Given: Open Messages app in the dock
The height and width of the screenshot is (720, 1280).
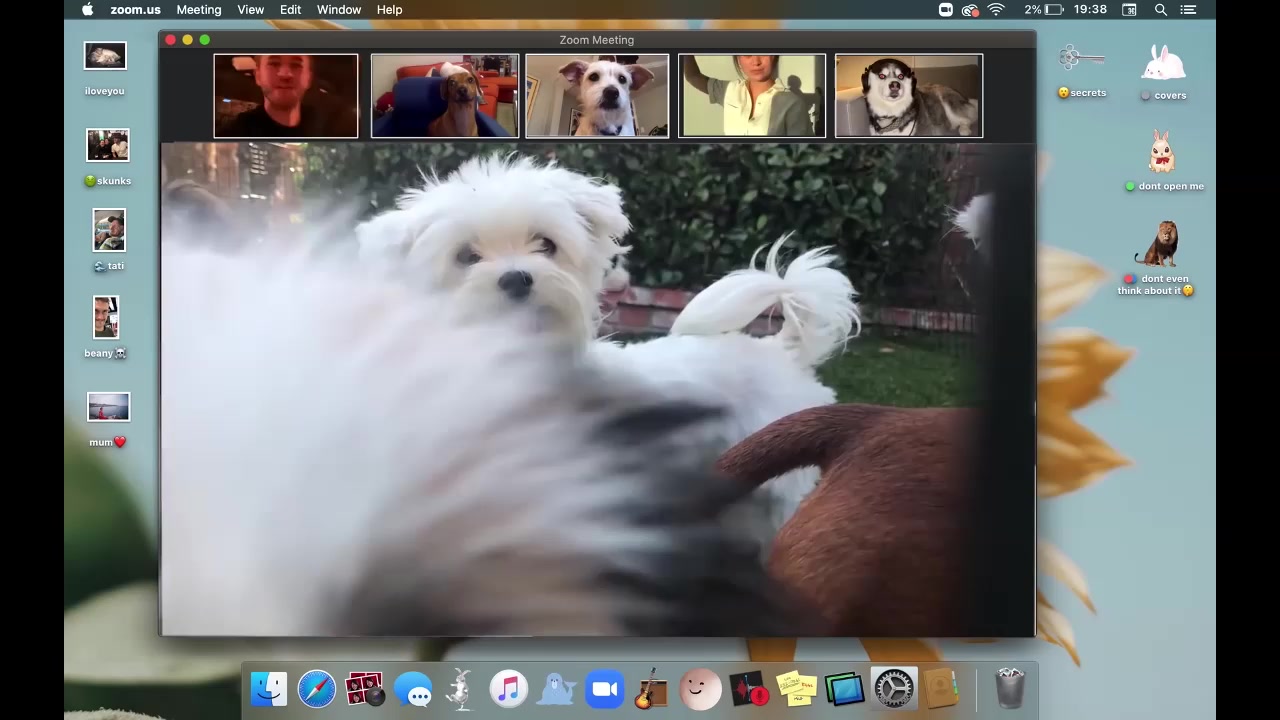Looking at the screenshot, I should [x=413, y=690].
